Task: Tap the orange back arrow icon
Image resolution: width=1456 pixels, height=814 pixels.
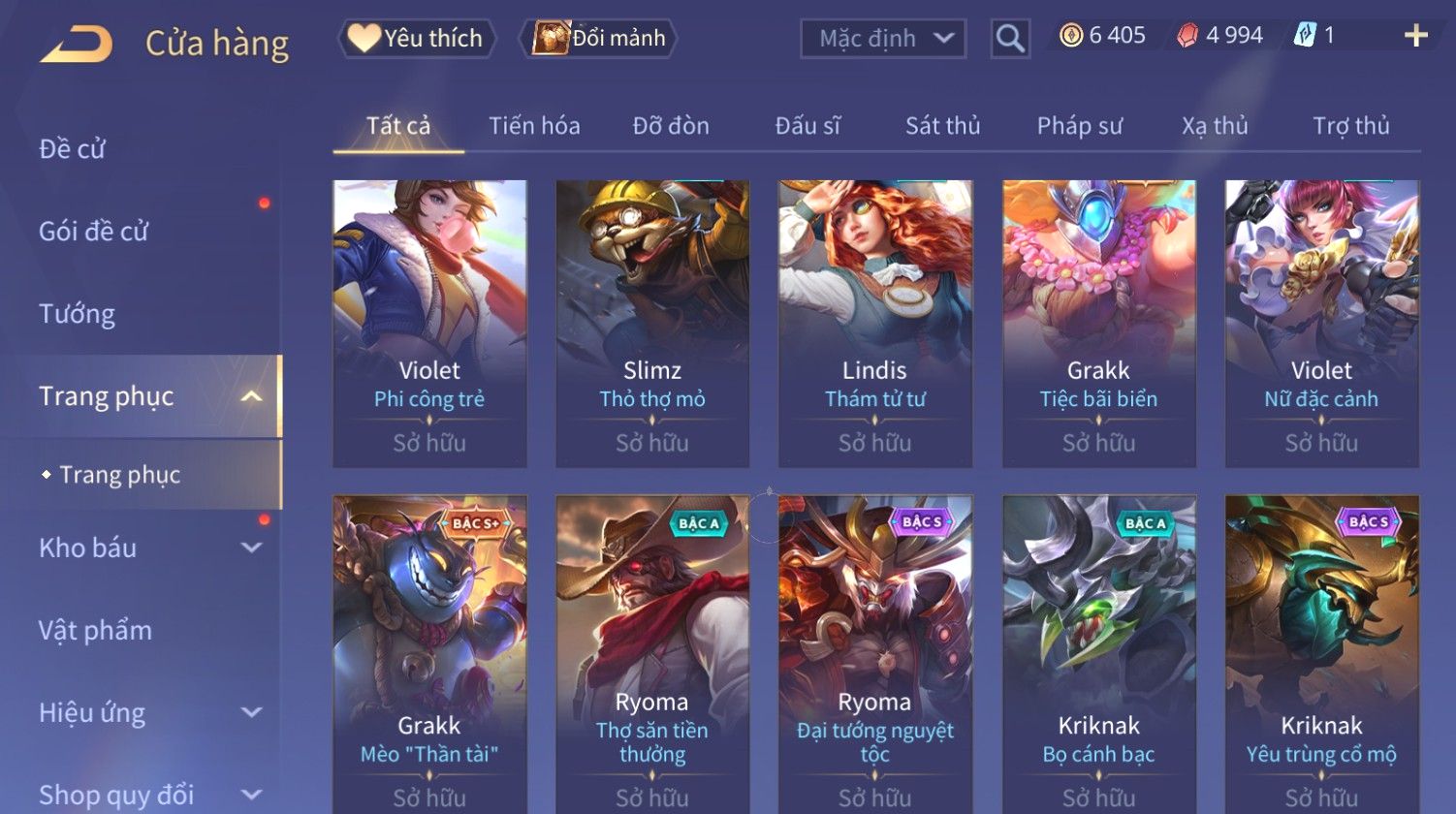Action: pyautogui.click(x=76, y=45)
